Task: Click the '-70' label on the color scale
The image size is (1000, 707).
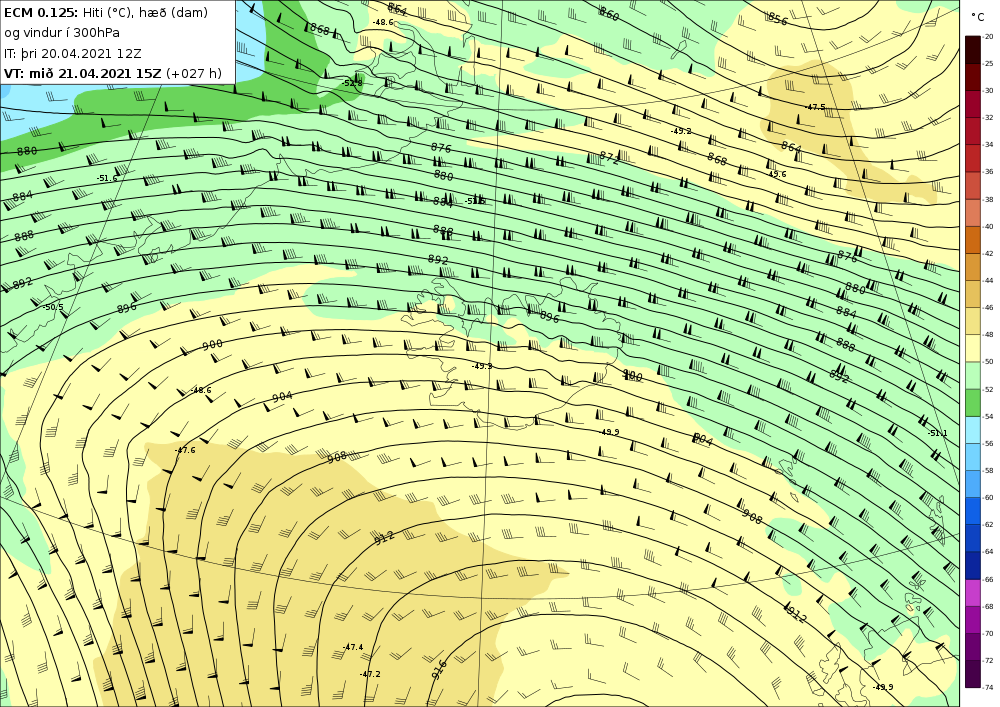Action: click(989, 634)
